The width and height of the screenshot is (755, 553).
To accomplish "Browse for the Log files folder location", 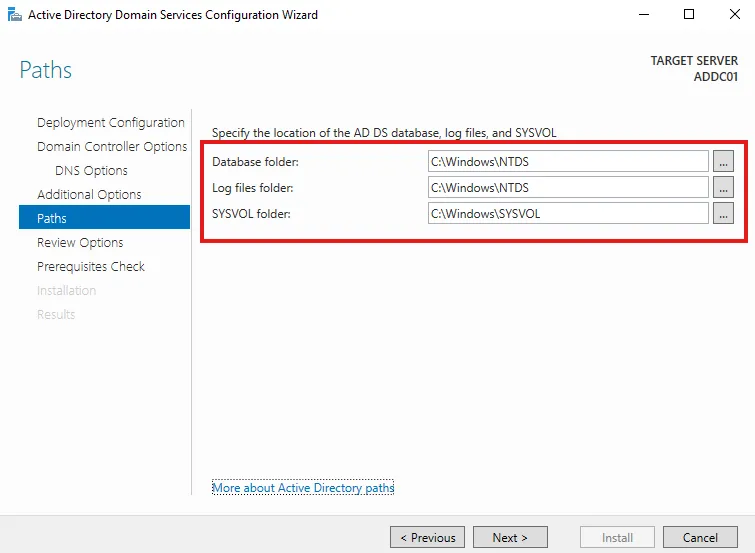I will pyautogui.click(x=724, y=187).
